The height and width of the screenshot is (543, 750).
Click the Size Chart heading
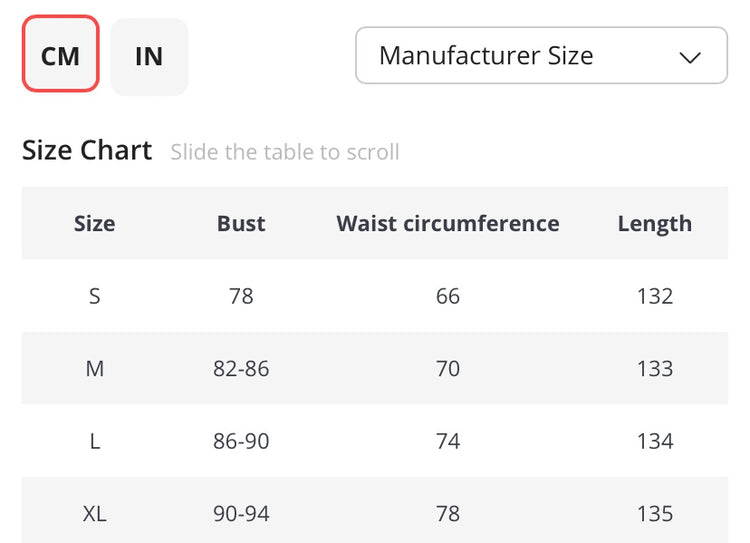pyautogui.click(x=87, y=150)
